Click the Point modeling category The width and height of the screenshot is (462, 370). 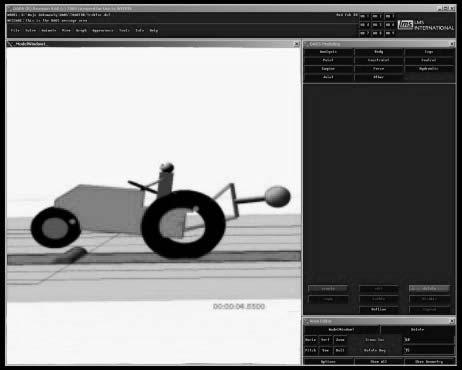point(329,60)
